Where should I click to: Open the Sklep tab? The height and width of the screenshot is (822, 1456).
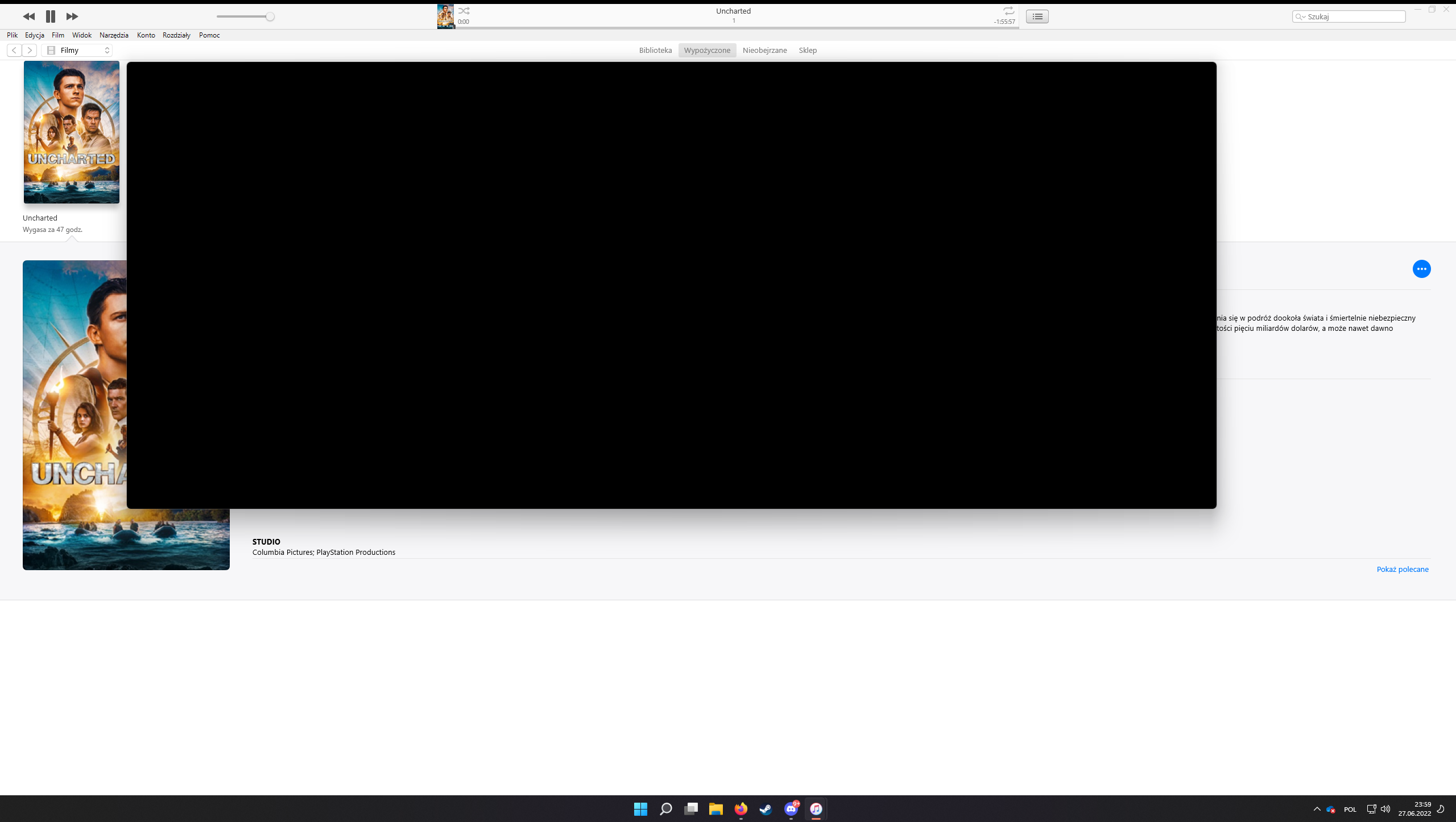click(x=807, y=50)
